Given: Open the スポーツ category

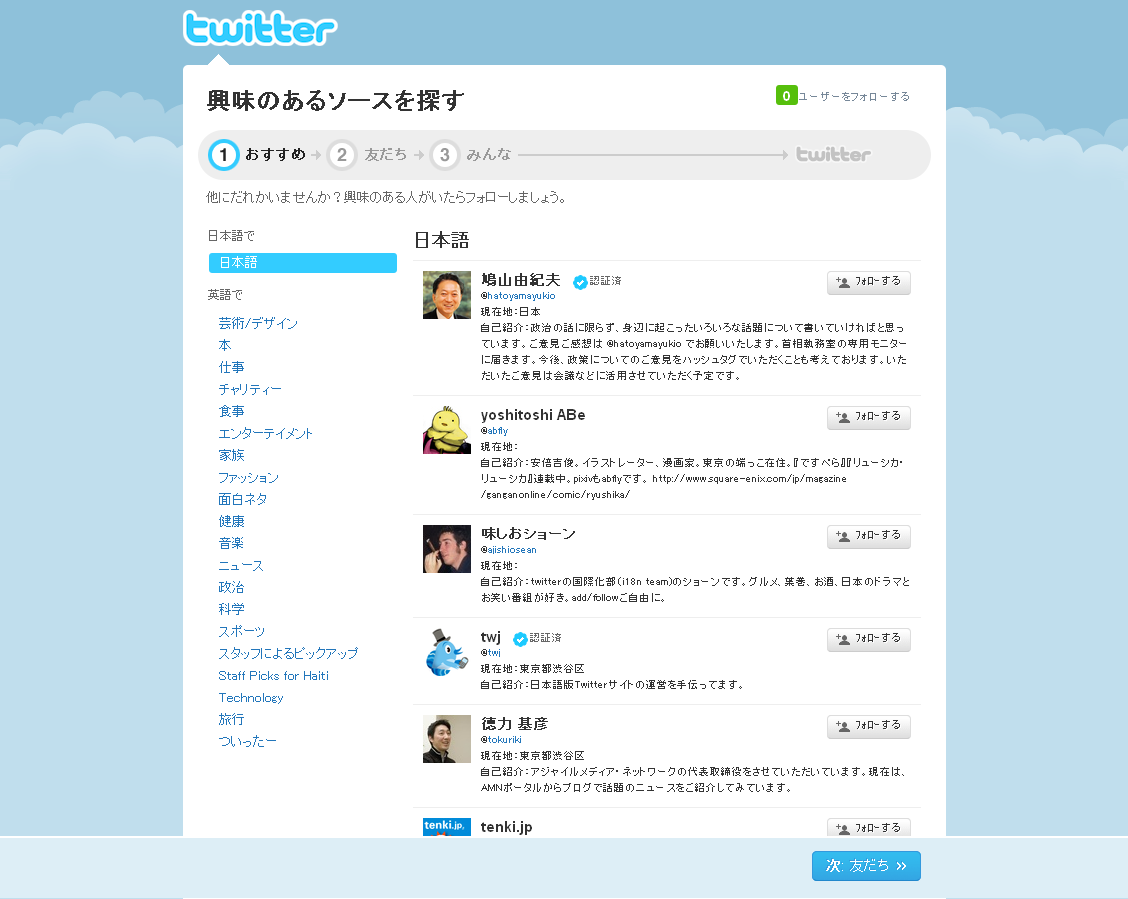Looking at the screenshot, I should coord(242,631).
